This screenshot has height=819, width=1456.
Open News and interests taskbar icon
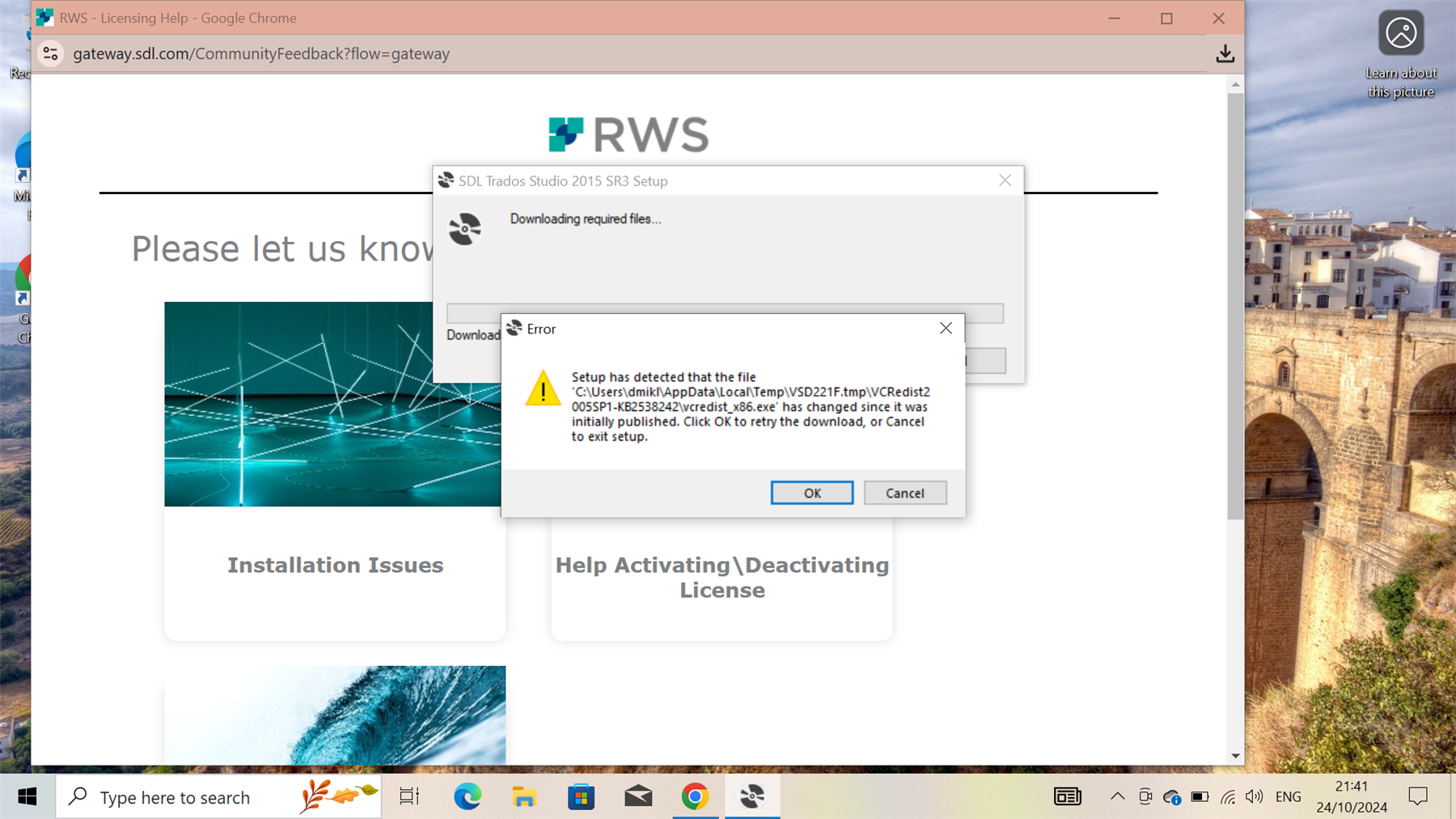point(1068,797)
